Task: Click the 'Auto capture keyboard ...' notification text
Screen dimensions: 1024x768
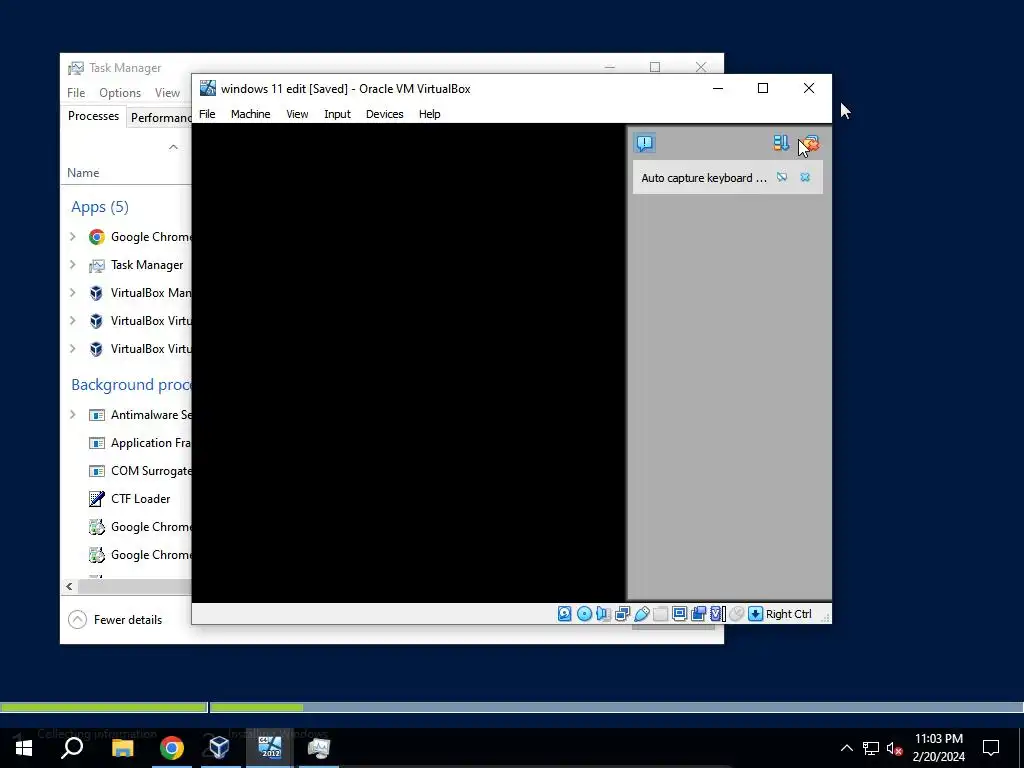Action: pyautogui.click(x=704, y=178)
